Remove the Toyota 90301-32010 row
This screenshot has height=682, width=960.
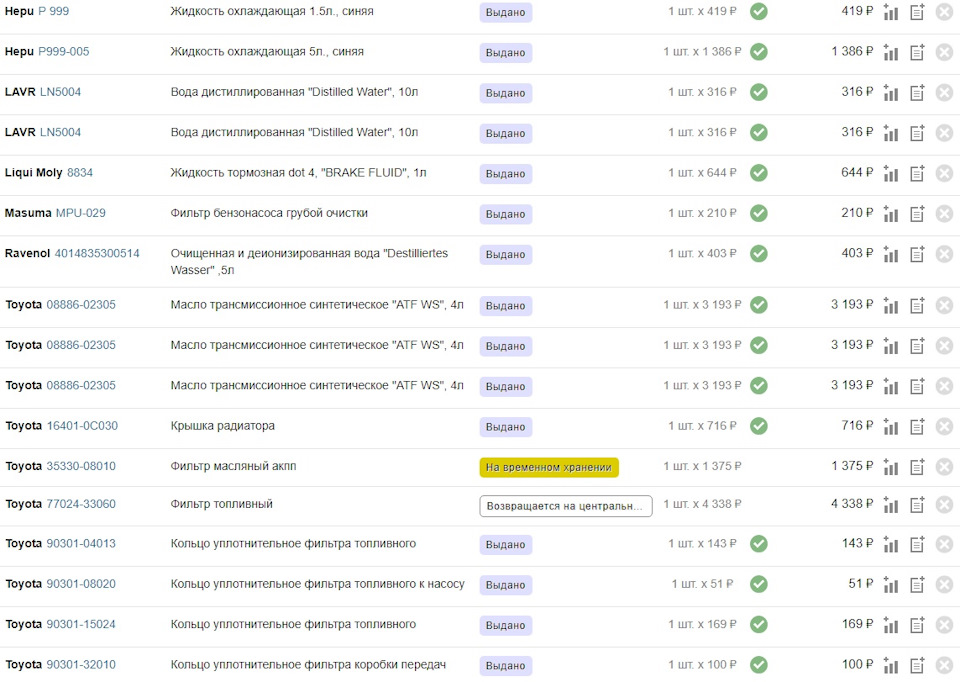pyautogui.click(x=944, y=666)
